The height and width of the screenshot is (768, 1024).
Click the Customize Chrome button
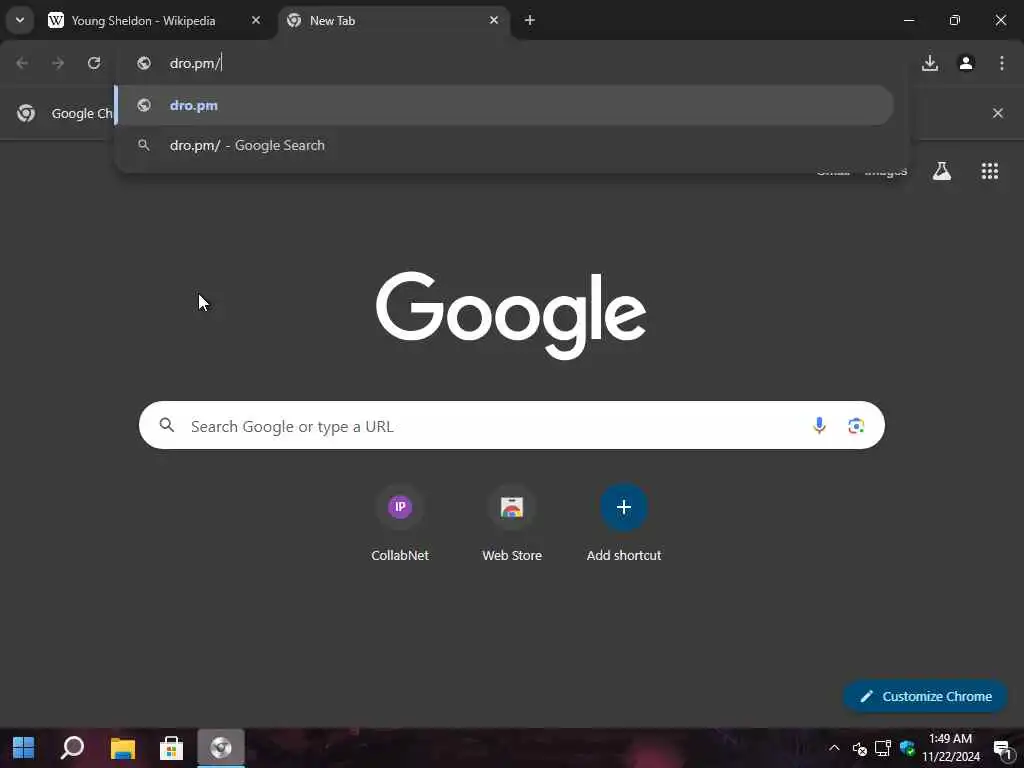click(926, 696)
